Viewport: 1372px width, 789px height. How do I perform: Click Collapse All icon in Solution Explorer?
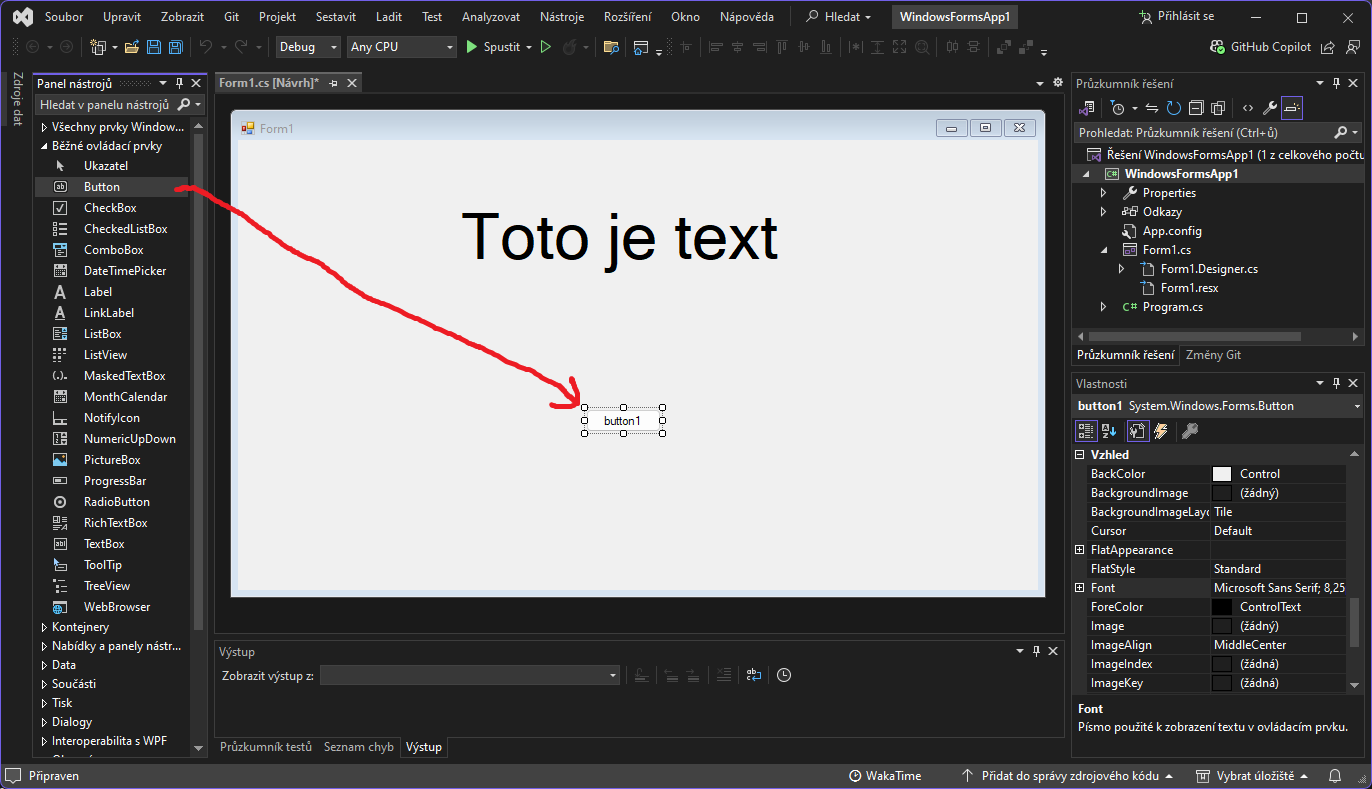pos(1196,108)
